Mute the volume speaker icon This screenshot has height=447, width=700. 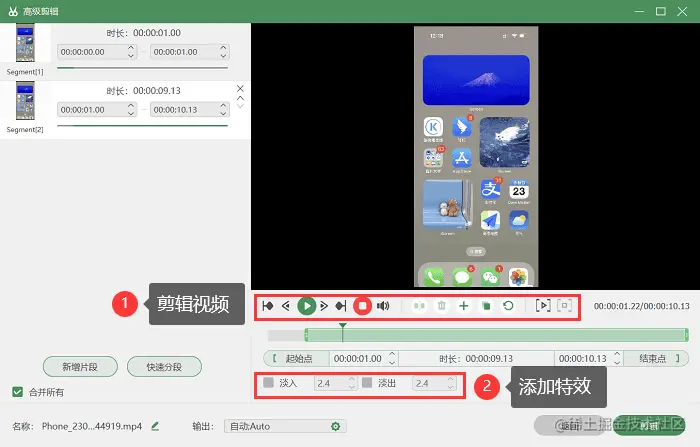point(383,306)
